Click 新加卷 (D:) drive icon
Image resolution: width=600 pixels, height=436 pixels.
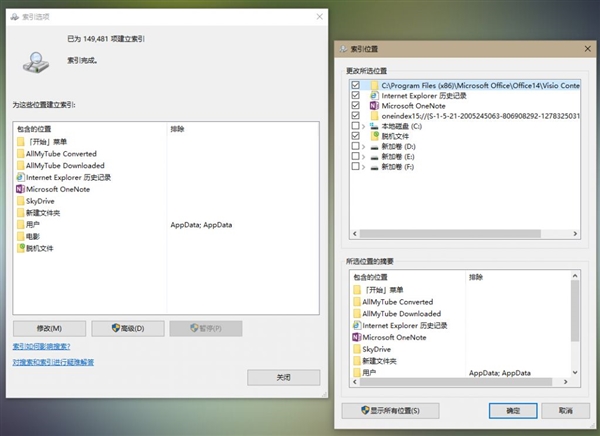coord(375,147)
